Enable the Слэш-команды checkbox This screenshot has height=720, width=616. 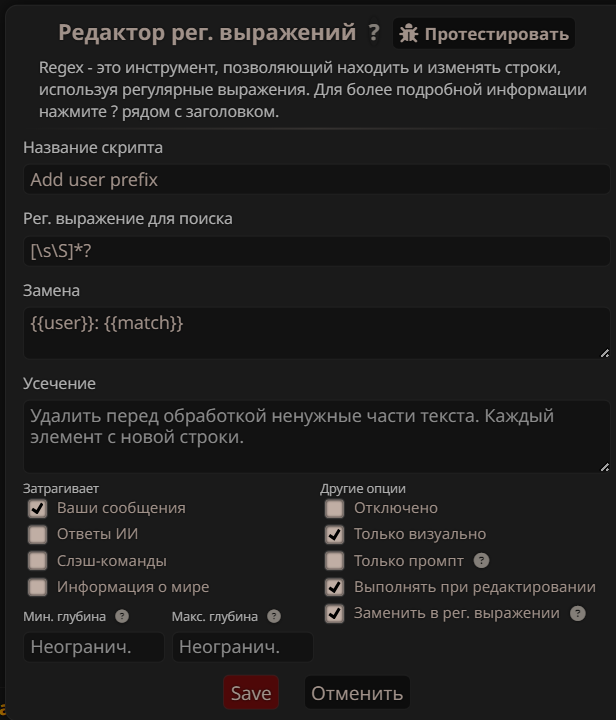tap(38, 561)
